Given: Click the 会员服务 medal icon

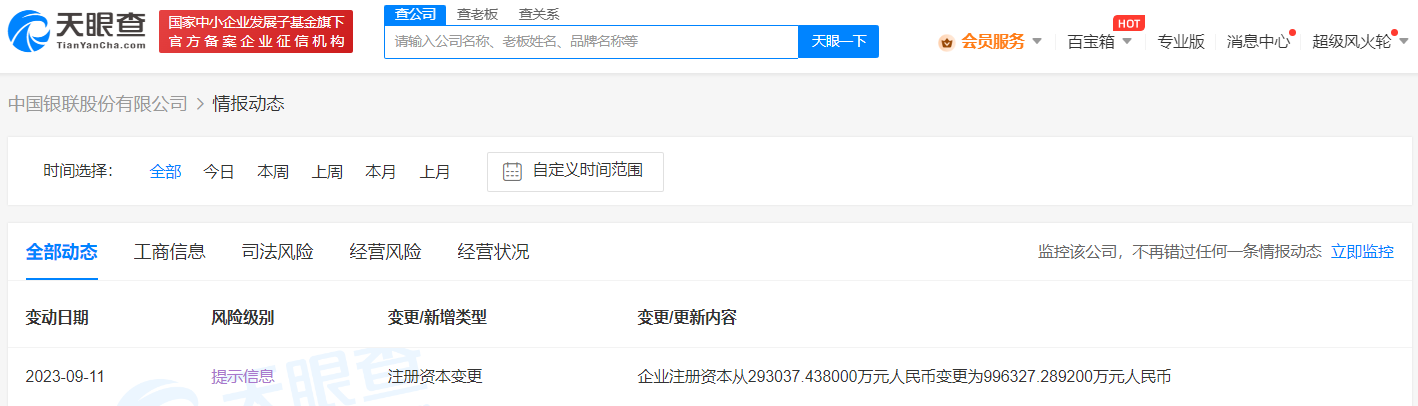Looking at the screenshot, I should coord(946,42).
